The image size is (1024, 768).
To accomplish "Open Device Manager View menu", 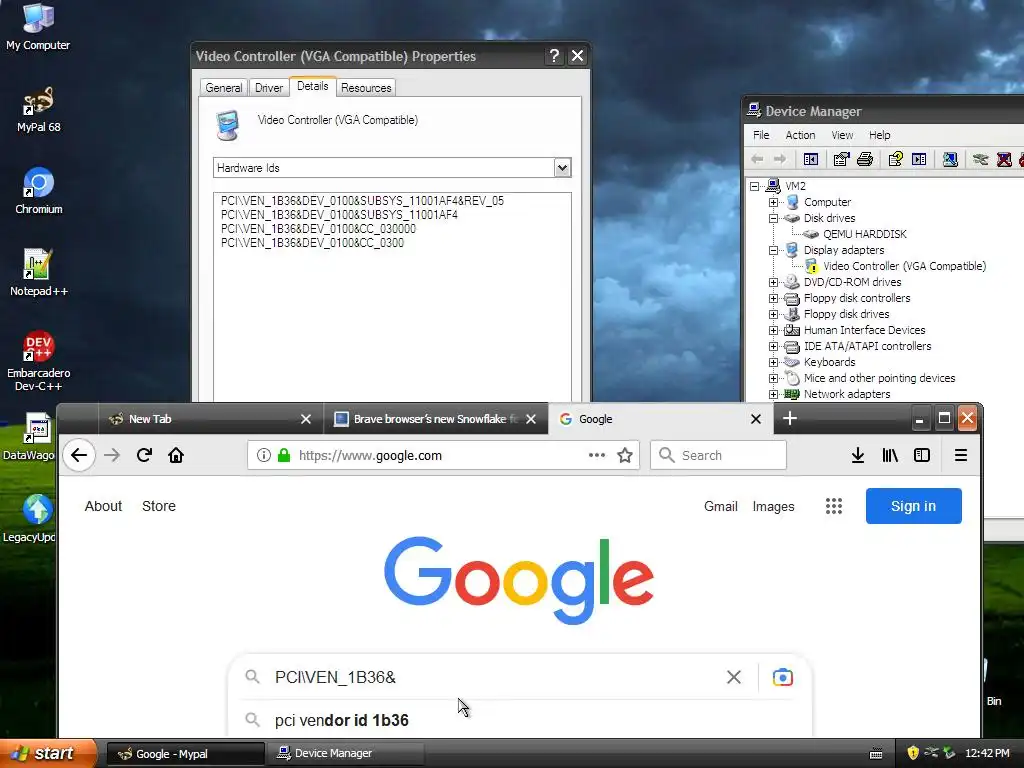I will click(x=842, y=135).
